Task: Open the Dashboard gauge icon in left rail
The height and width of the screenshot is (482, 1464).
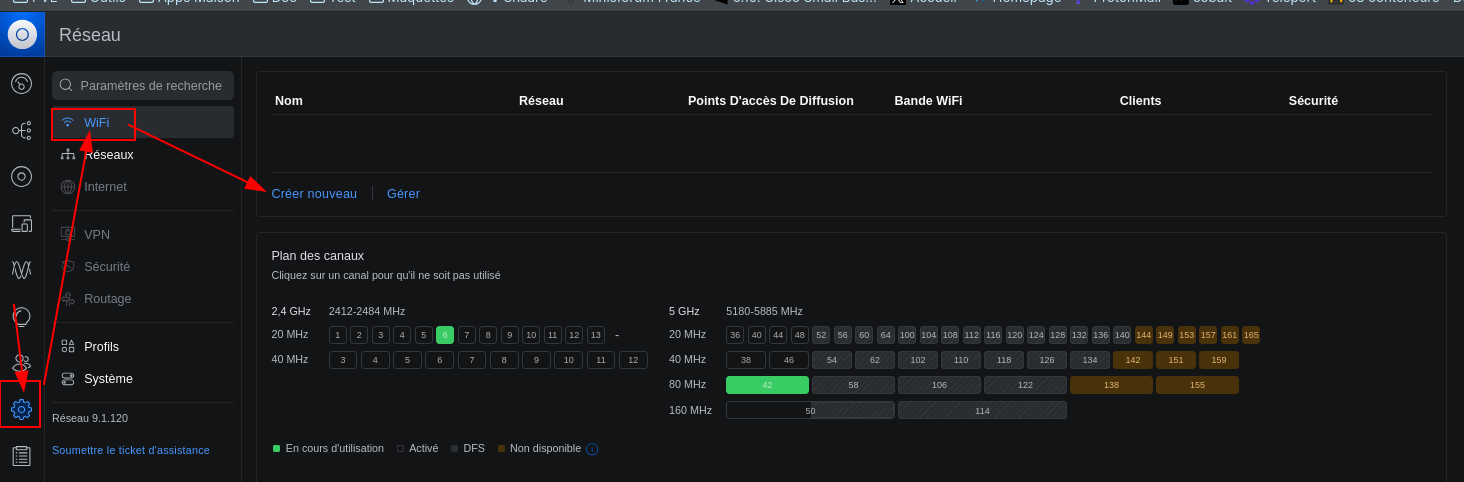Action: 21,83
